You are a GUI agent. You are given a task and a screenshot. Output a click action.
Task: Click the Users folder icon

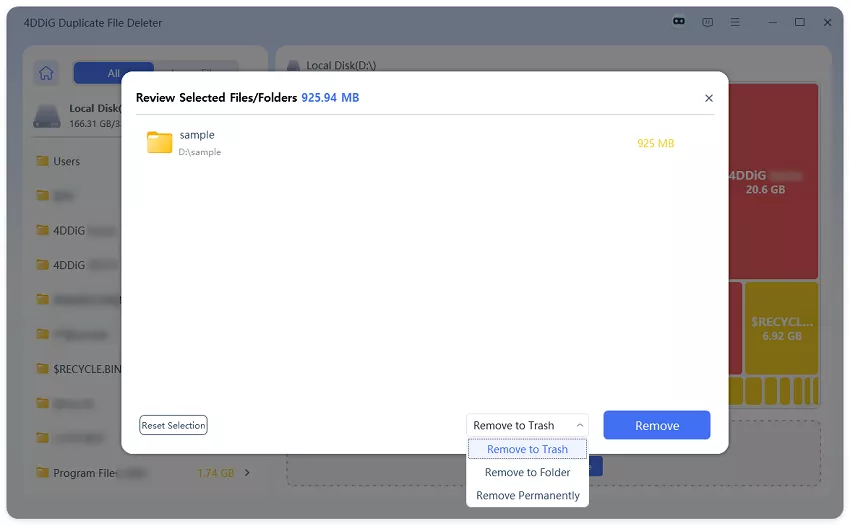click(x=42, y=161)
